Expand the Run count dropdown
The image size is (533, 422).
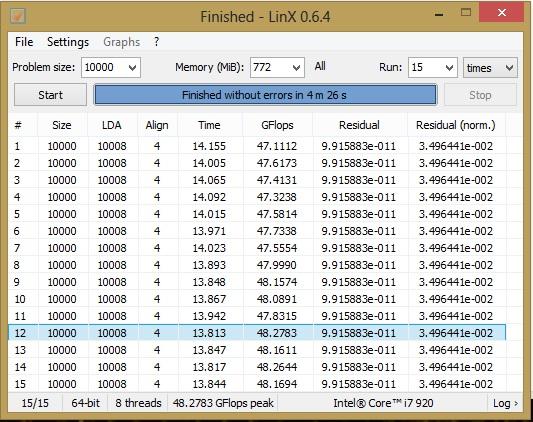pyautogui.click(x=449, y=68)
